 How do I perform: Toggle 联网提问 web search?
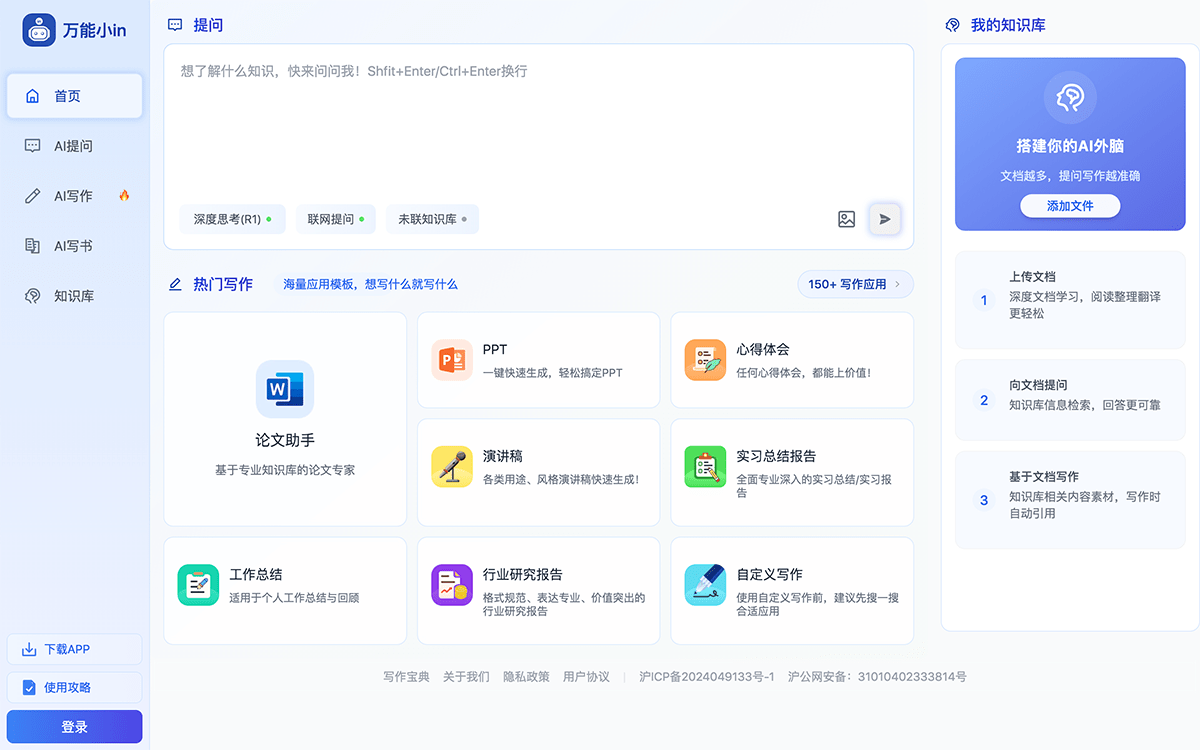click(336, 219)
